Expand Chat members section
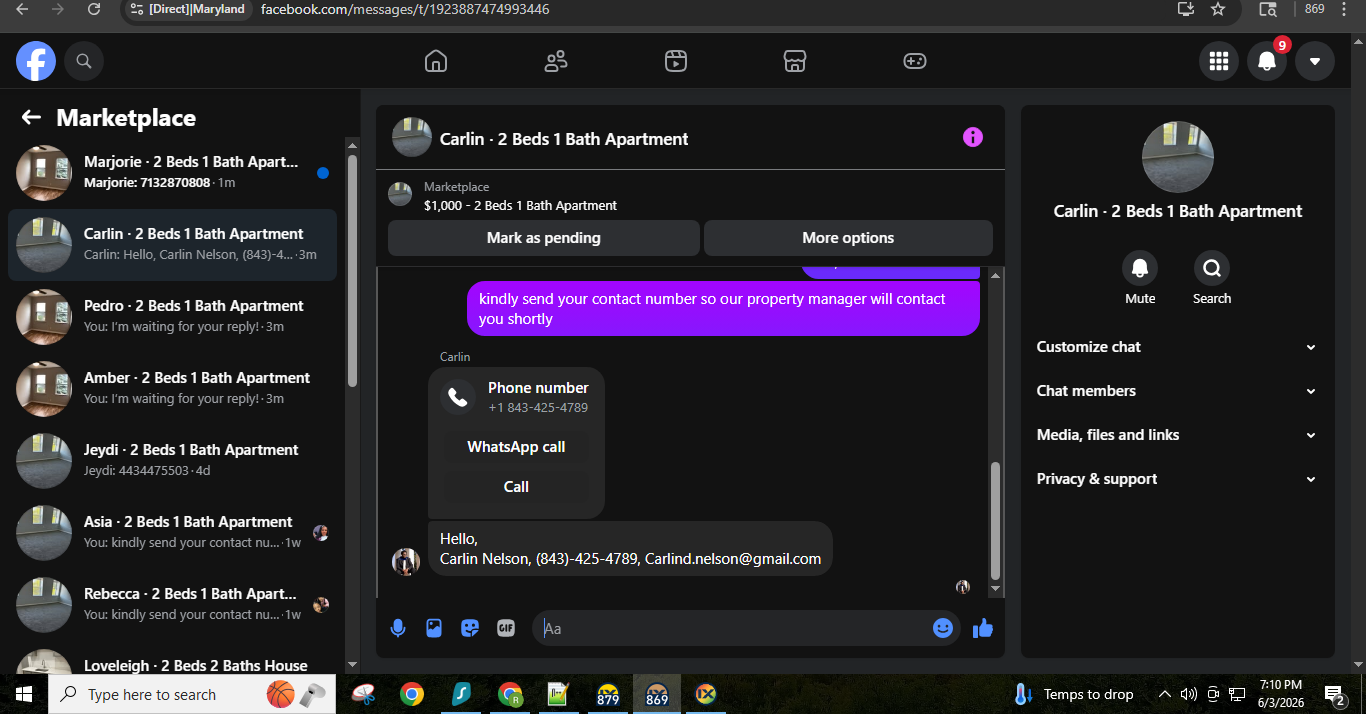Viewport: 1366px width, 714px height. click(1177, 391)
